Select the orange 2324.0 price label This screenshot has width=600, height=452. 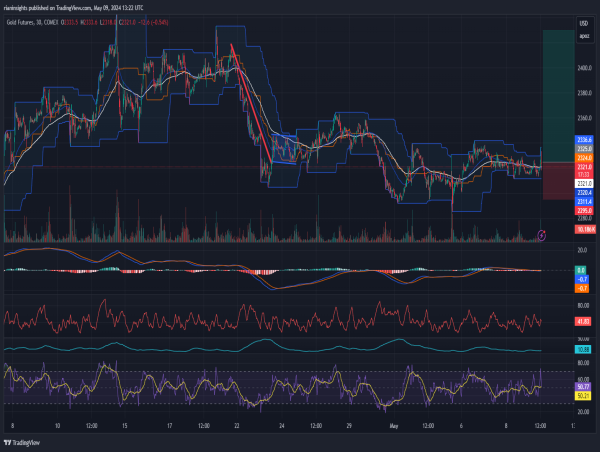[x=584, y=158]
